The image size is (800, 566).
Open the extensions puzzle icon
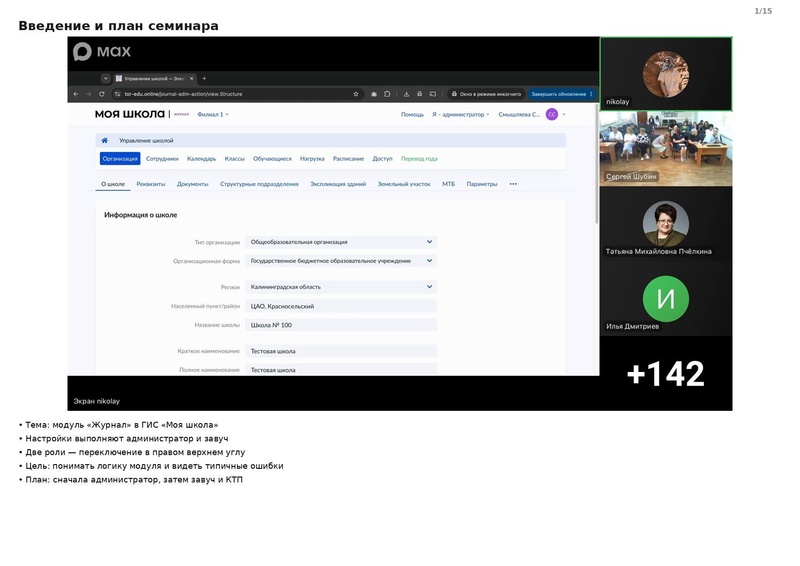(x=387, y=94)
